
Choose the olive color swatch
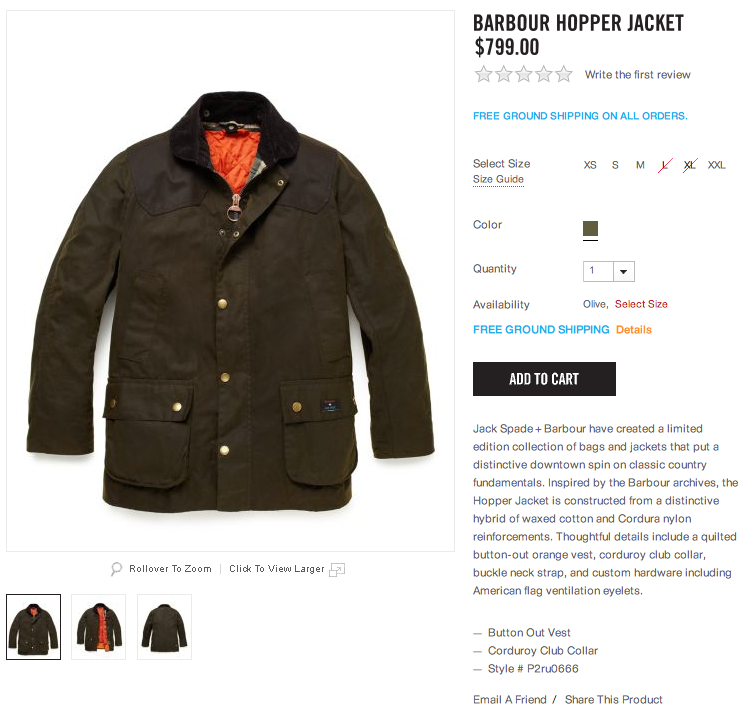coord(590,228)
